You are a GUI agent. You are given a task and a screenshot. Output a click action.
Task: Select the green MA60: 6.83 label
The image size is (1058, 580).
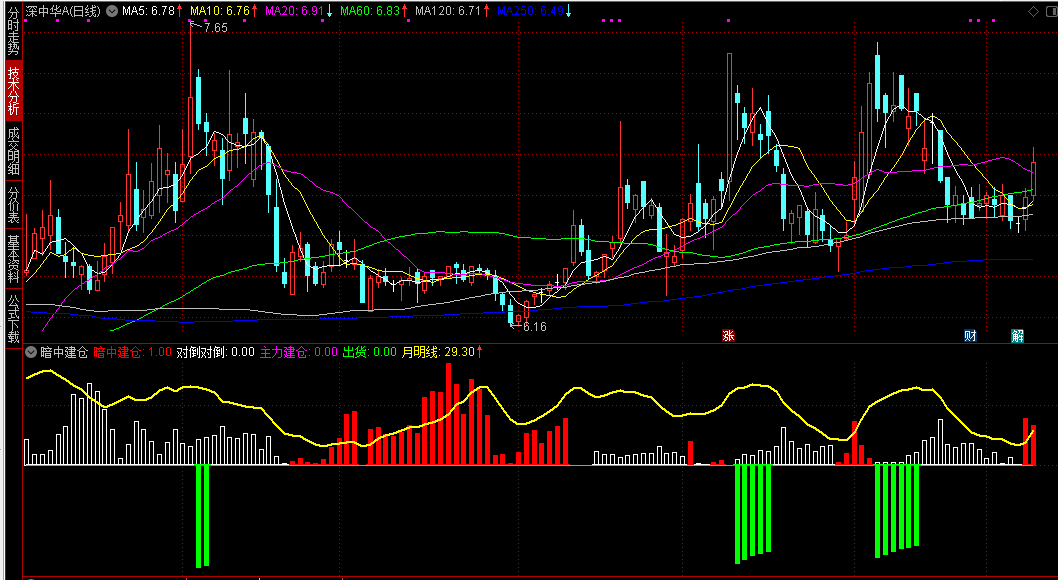pyautogui.click(x=370, y=11)
